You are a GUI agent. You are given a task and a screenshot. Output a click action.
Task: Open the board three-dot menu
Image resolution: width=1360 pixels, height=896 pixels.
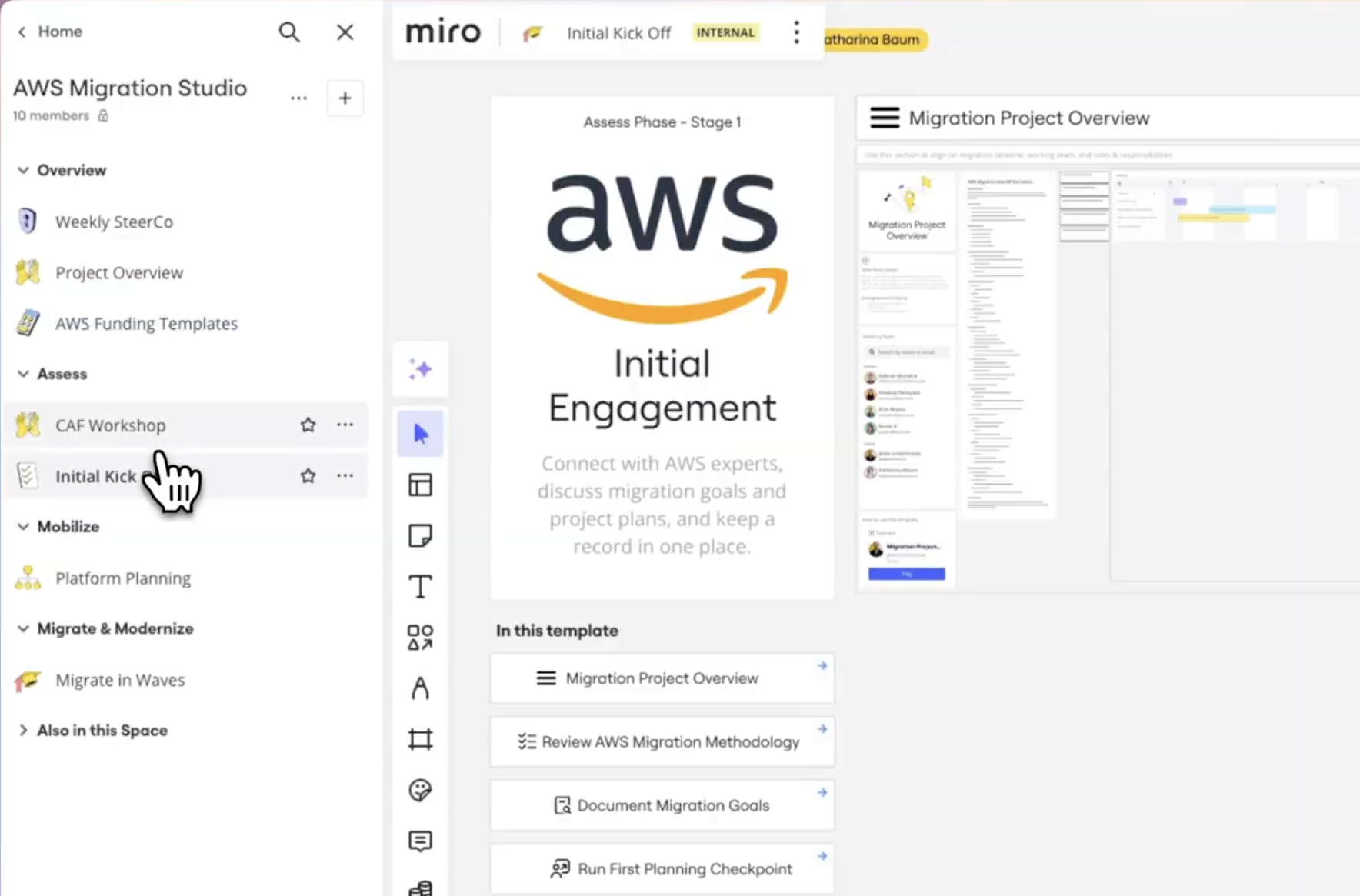tap(796, 32)
